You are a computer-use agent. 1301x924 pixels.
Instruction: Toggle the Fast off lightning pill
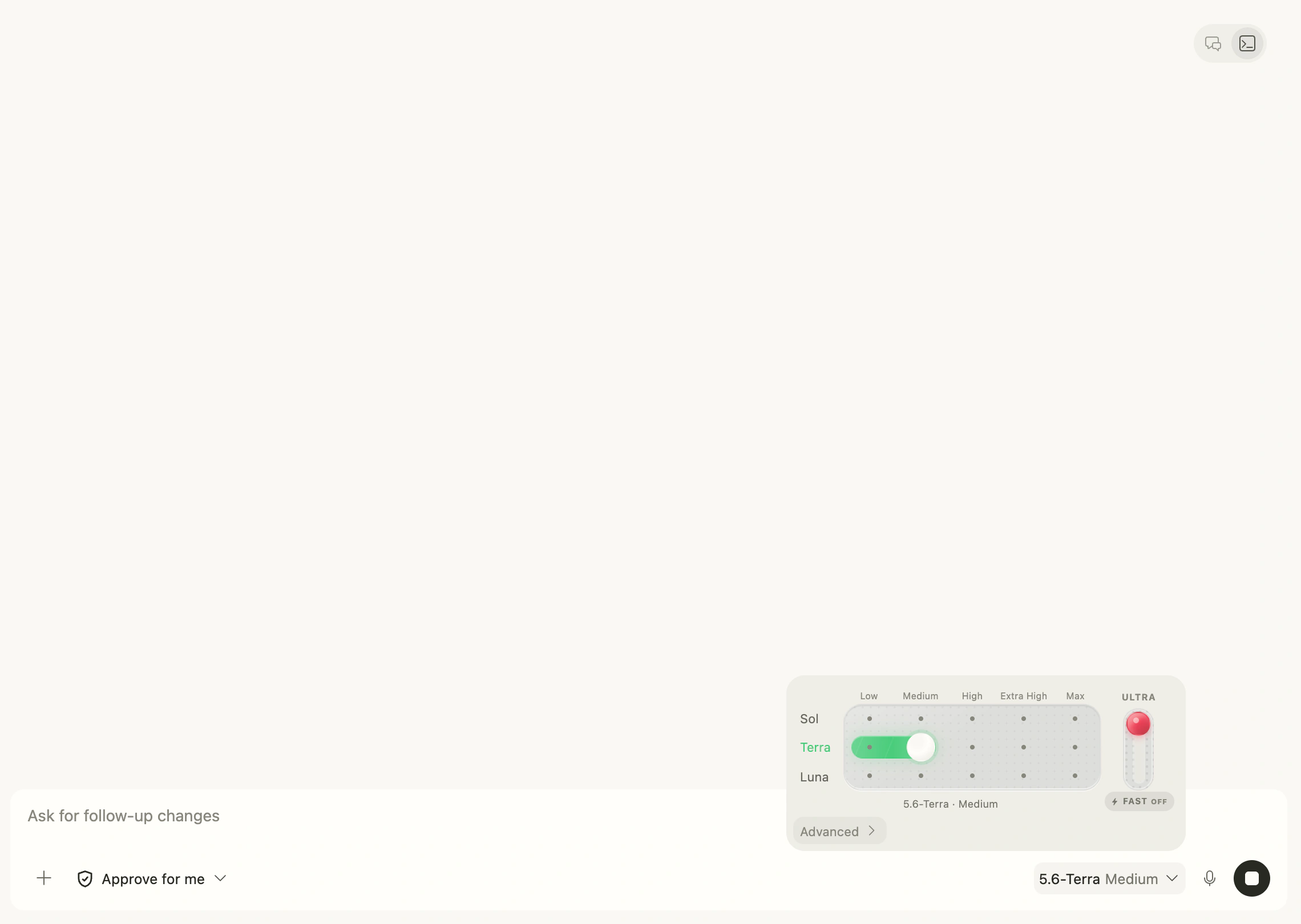coord(1140,801)
